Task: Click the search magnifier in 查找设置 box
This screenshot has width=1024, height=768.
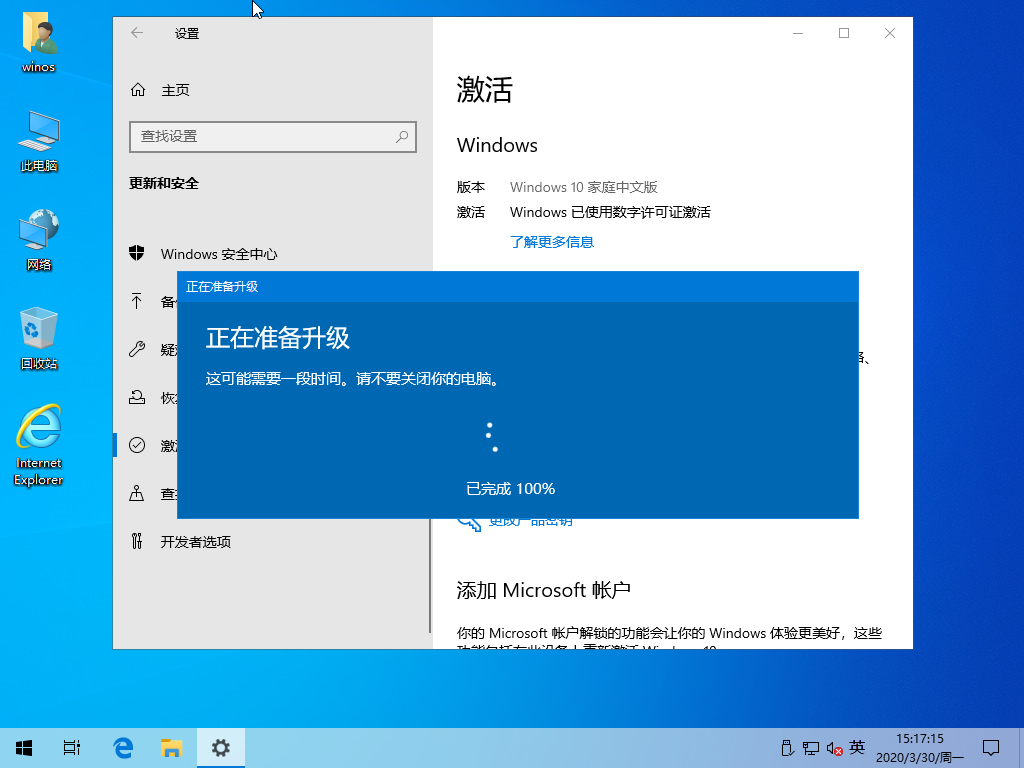Action: point(402,136)
